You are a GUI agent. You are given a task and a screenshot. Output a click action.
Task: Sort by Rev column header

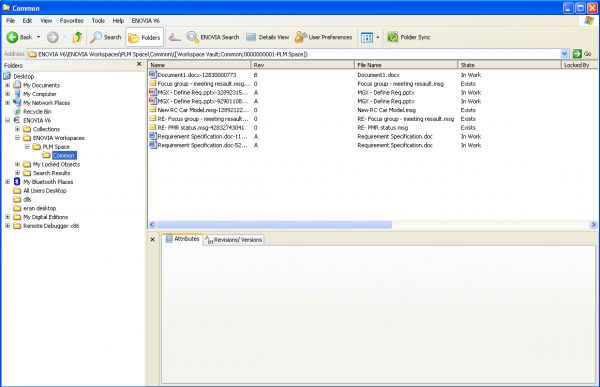click(x=303, y=65)
